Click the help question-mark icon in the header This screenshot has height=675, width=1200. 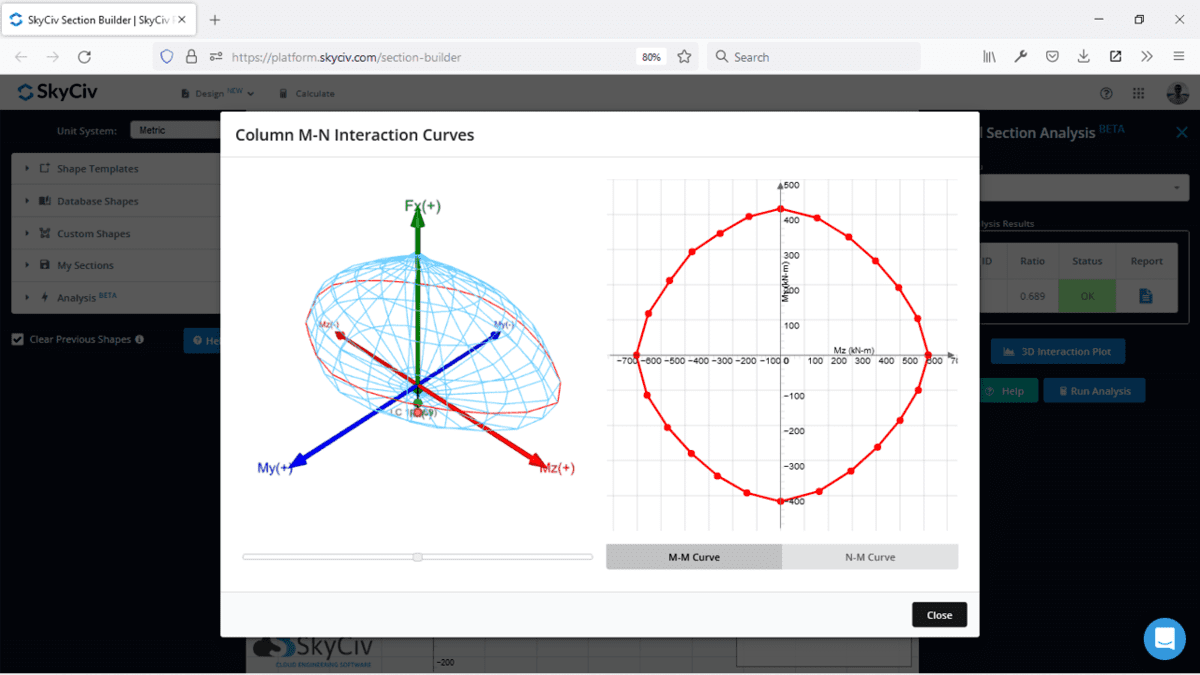tap(1106, 93)
